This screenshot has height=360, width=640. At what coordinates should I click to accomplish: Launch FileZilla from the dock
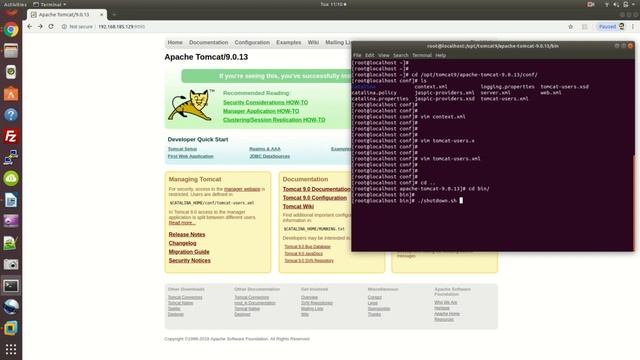tap(11, 136)
